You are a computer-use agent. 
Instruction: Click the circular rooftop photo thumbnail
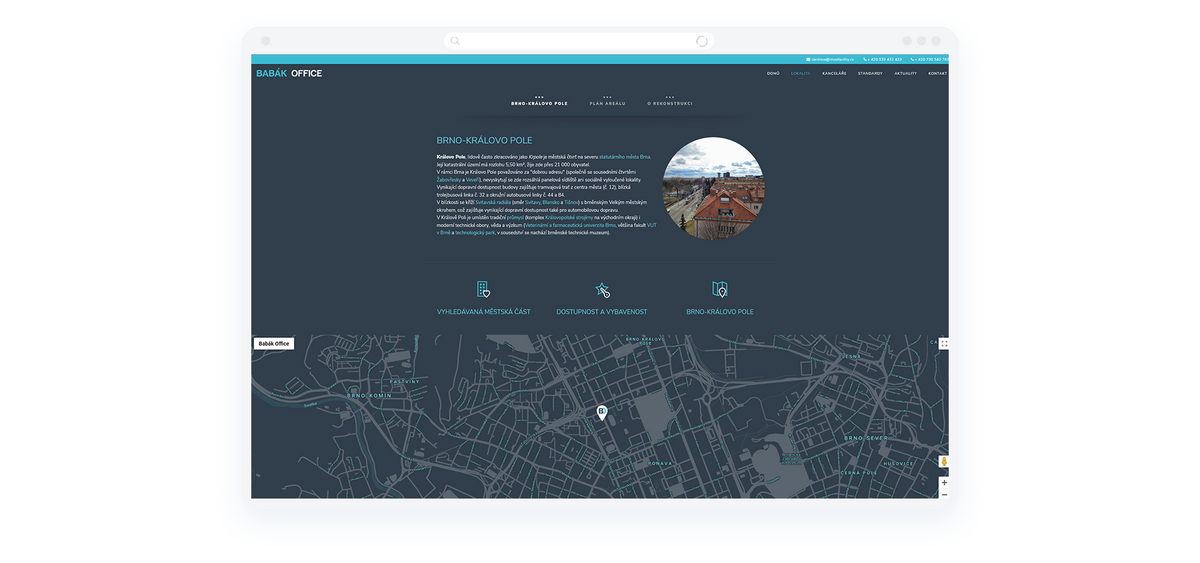(x=713, y=188)
